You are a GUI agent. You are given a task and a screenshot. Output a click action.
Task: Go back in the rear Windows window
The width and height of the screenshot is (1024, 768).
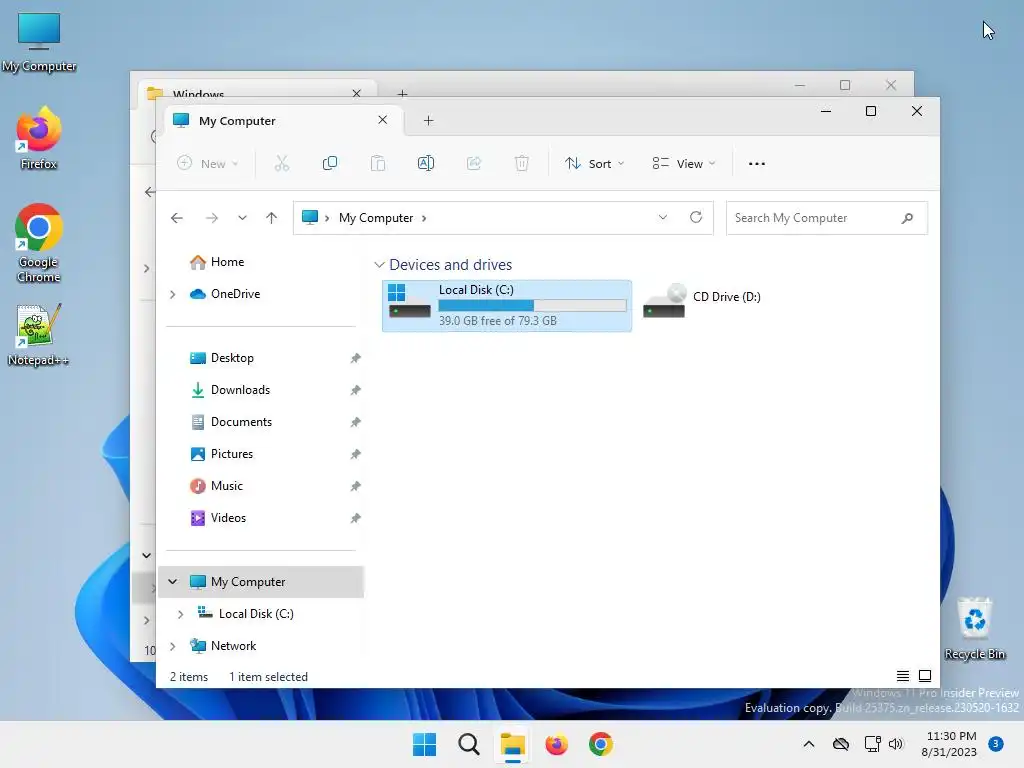pyautogui.click(x=150, y=191)
